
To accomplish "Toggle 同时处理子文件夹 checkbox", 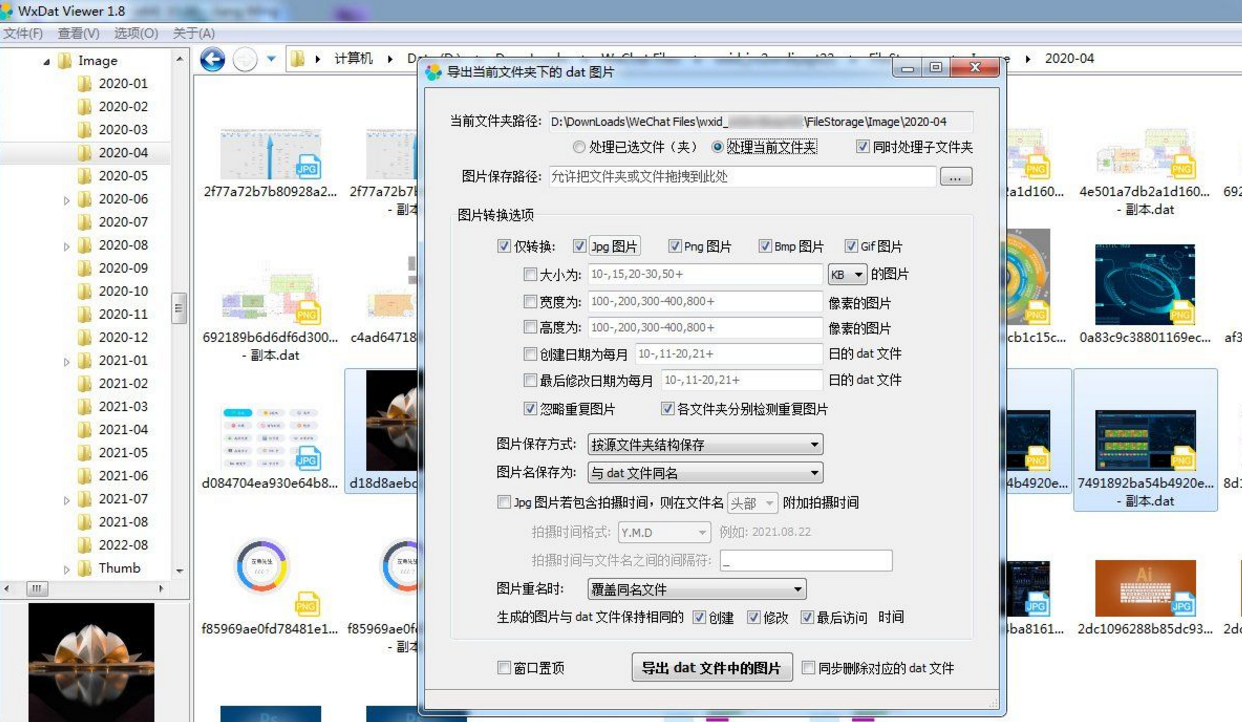I will click(863, 147).
